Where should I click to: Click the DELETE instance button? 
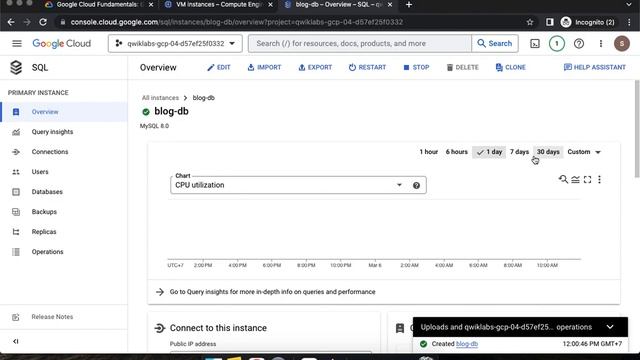pyautogui.click(x=462, y=67)
